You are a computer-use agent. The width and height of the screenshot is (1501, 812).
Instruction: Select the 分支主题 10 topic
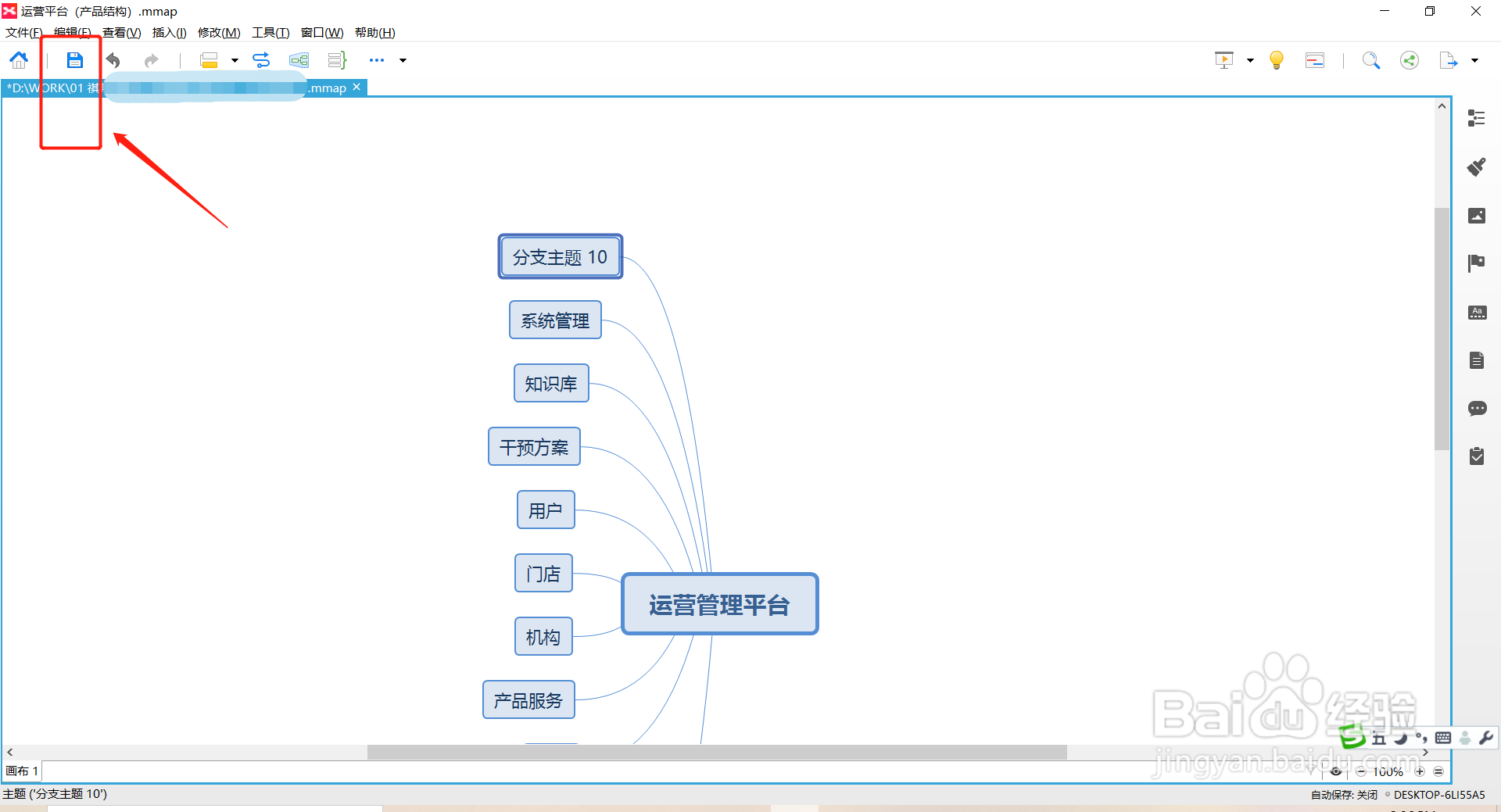click(x=560, y=256)
